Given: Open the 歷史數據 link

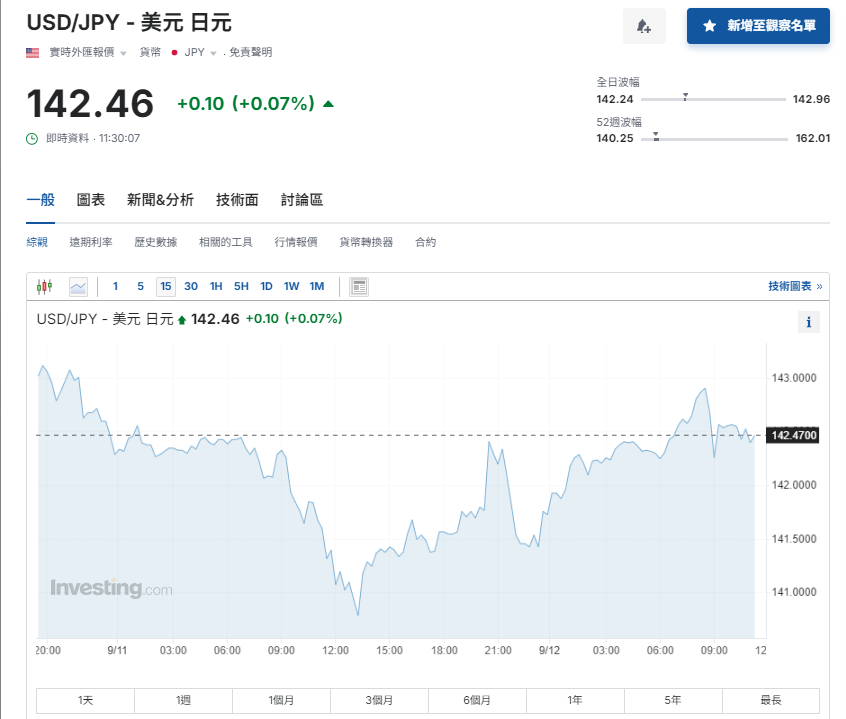Looking at the screenshot, I should tap(155, 242).
